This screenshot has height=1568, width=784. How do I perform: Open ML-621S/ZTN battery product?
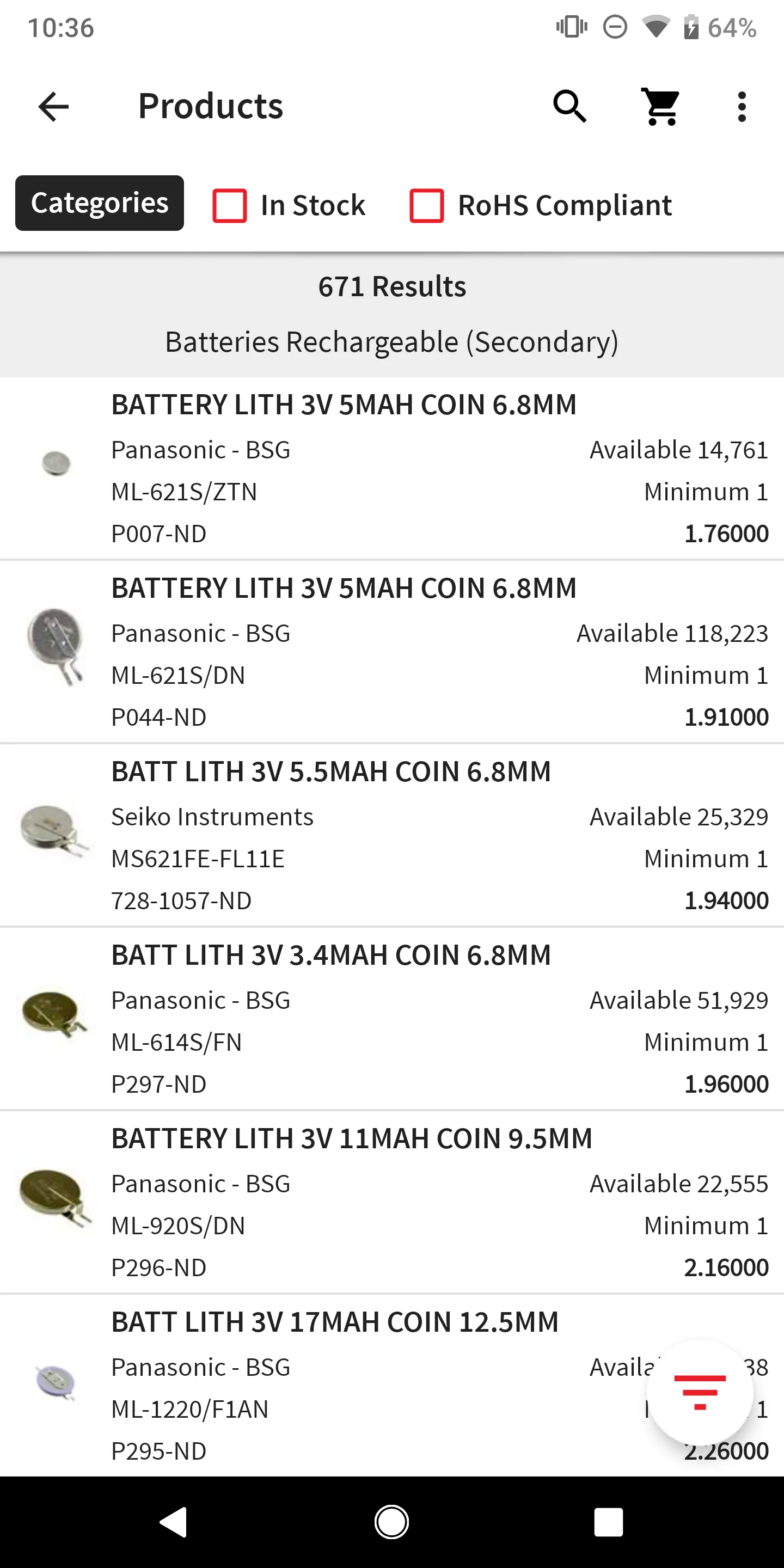(392, 468)
